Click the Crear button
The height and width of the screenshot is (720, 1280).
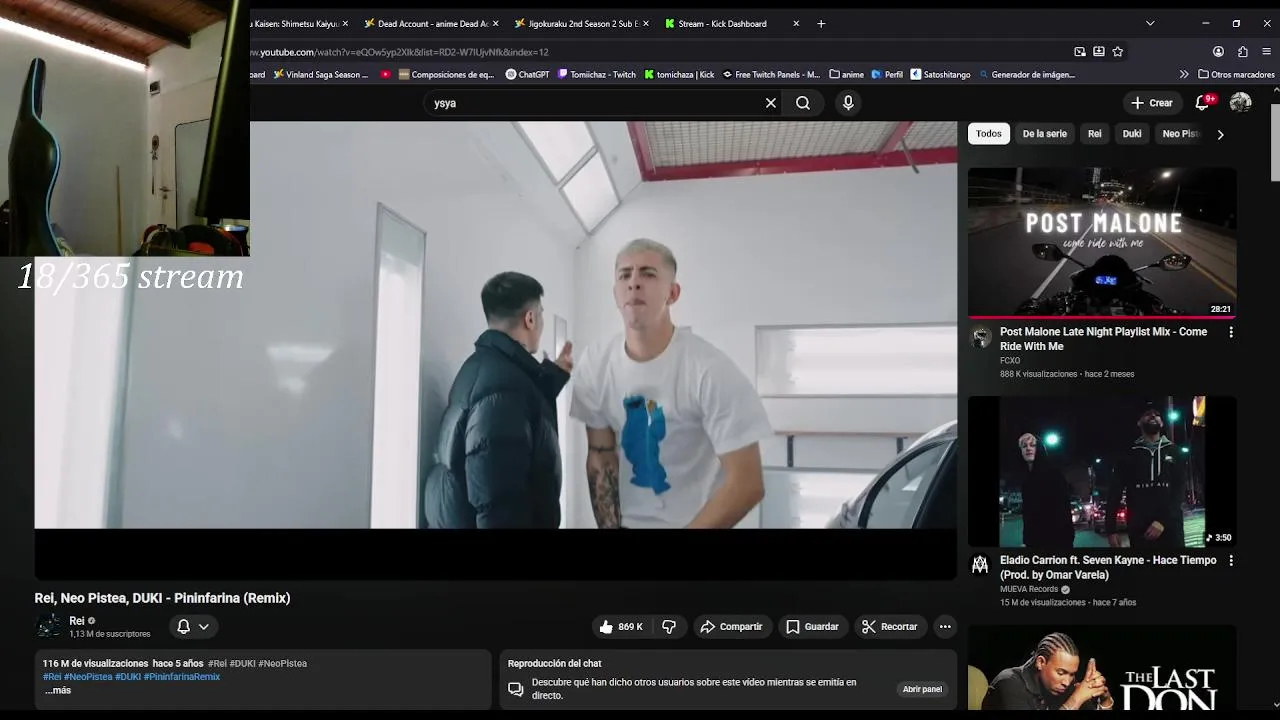1151,103
